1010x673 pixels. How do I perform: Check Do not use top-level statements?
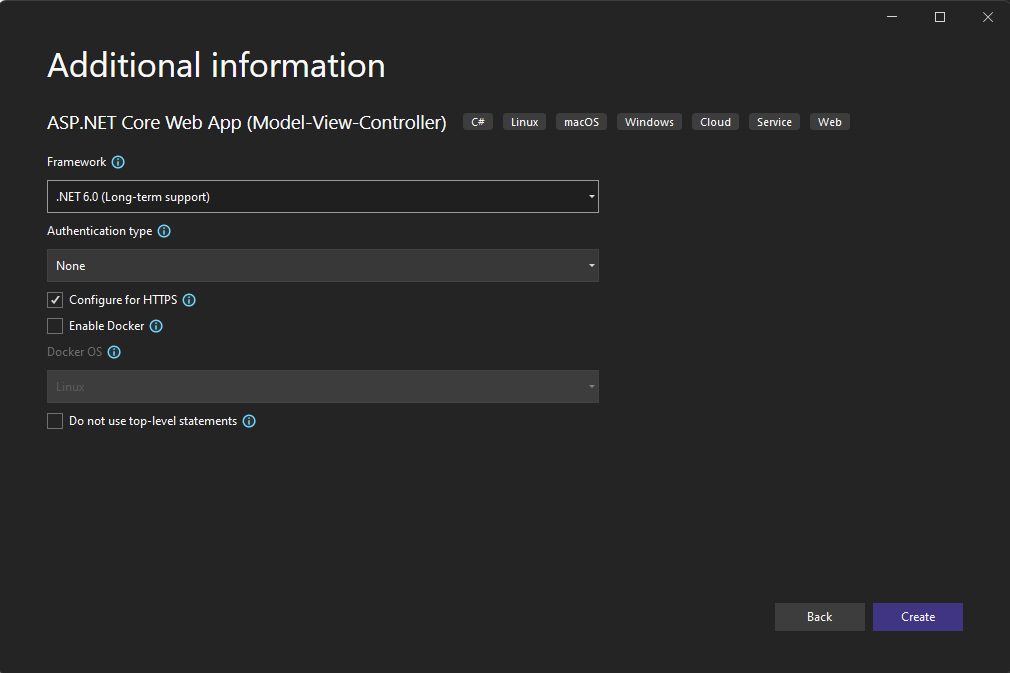55,420
